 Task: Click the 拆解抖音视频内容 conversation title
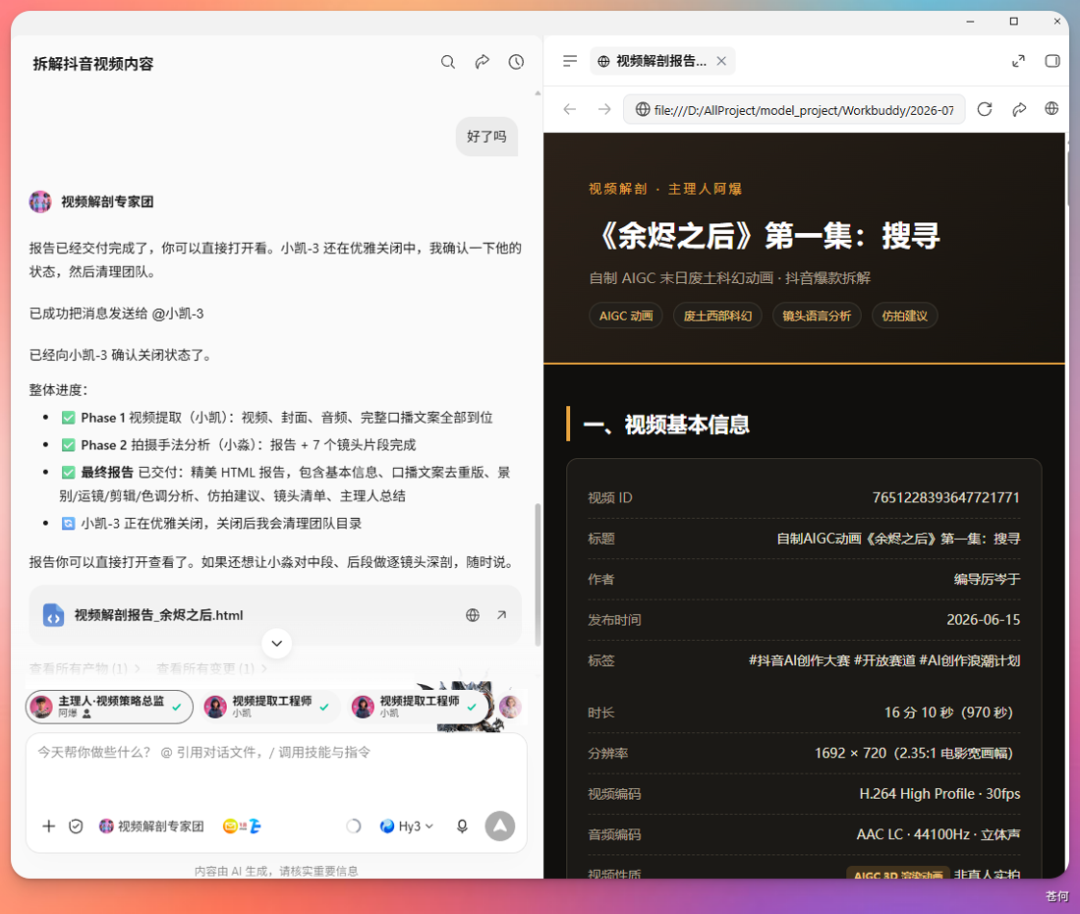click(x=93, y=64)
